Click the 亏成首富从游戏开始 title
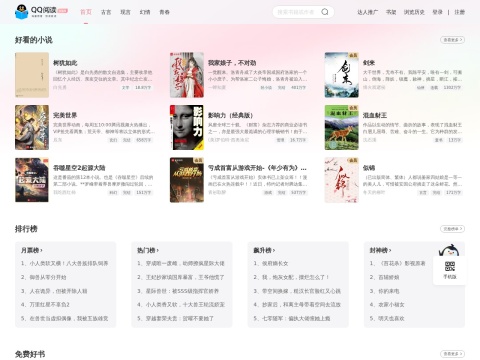This screenshot has width=480, height=360. pyautogui.click(x=257, y=168)
